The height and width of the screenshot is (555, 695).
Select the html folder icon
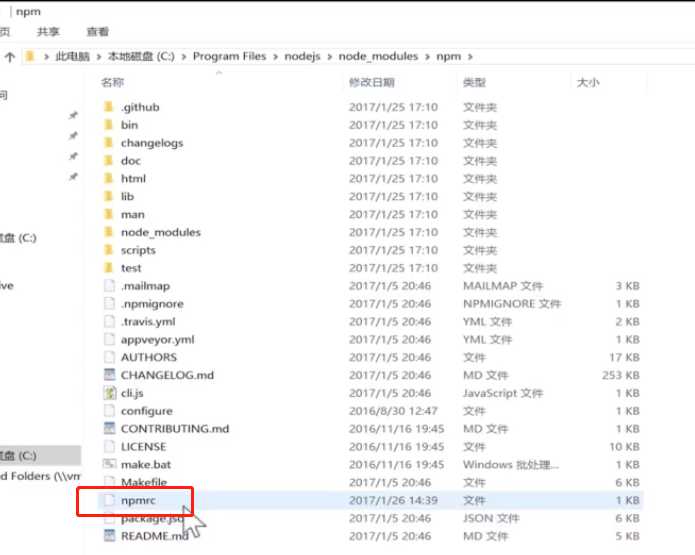(x=109, y=178)
